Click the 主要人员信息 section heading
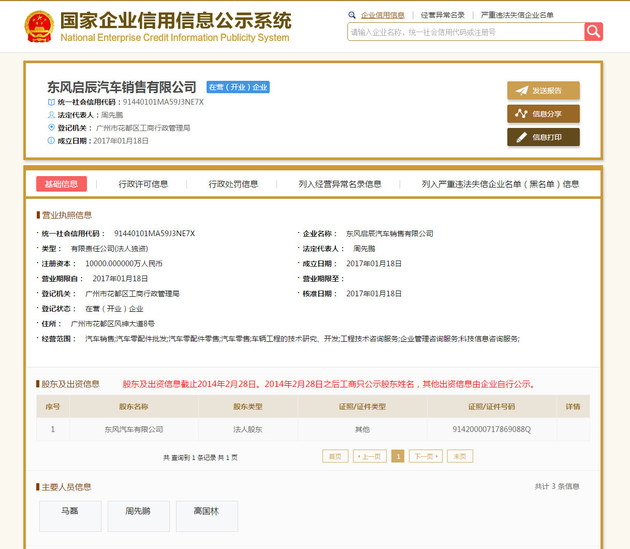 point(66,487)
